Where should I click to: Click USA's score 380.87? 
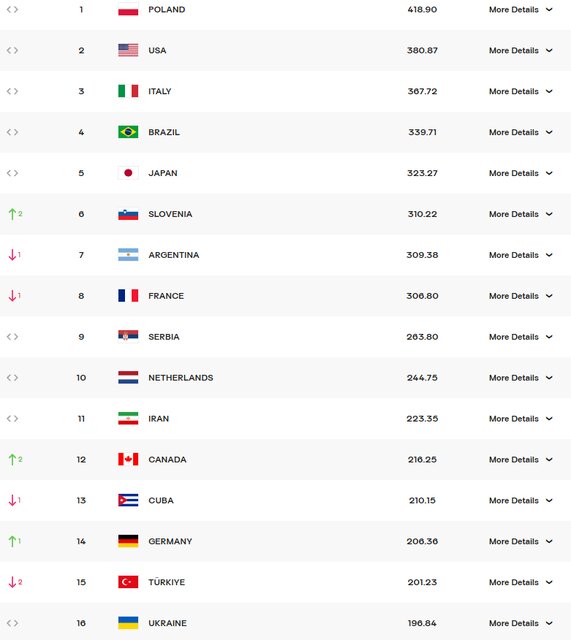422,51
